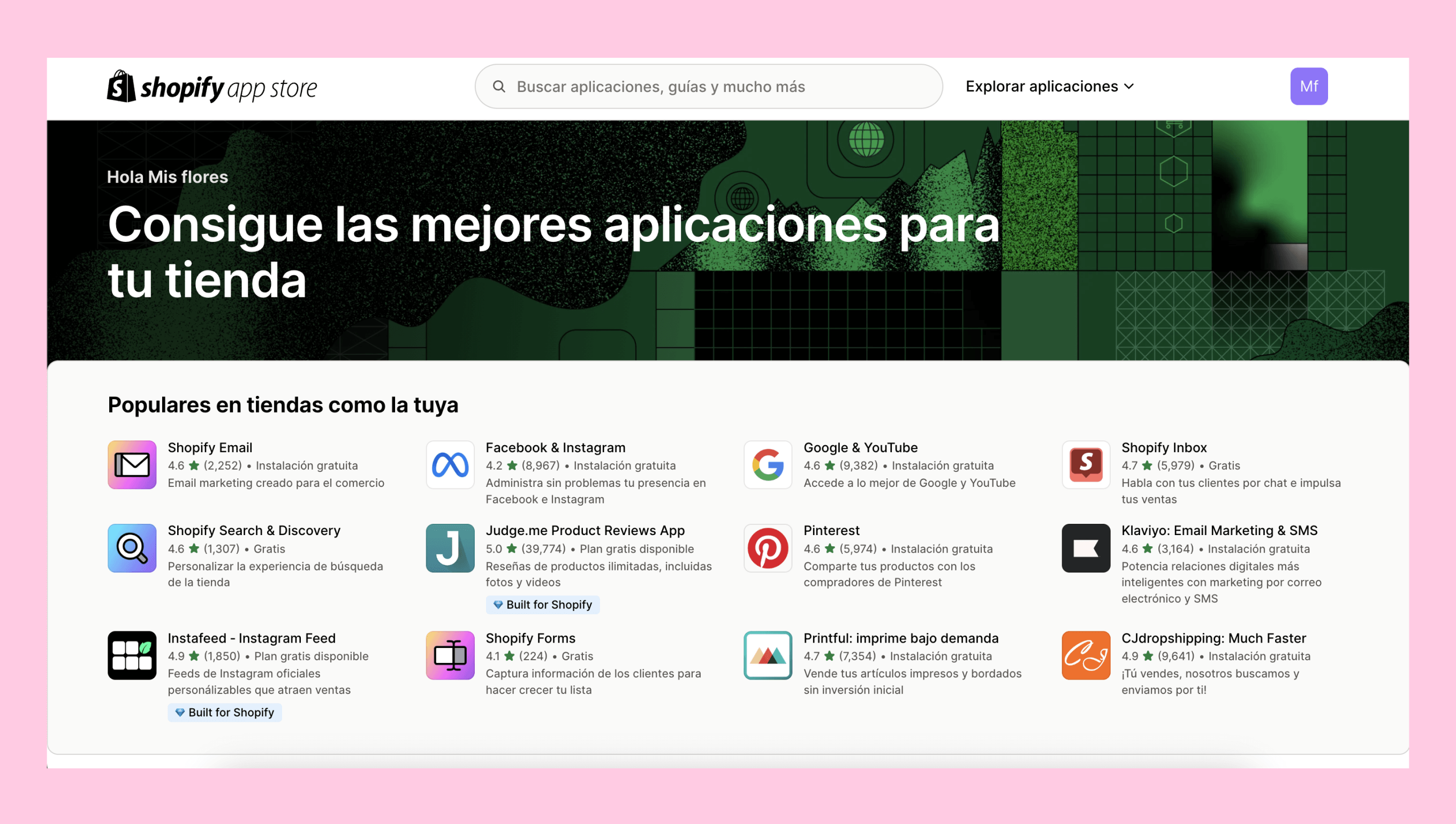Open the Instafeed grid icon
Viewport: 1456px width, 824px height.
pos(132,655)
